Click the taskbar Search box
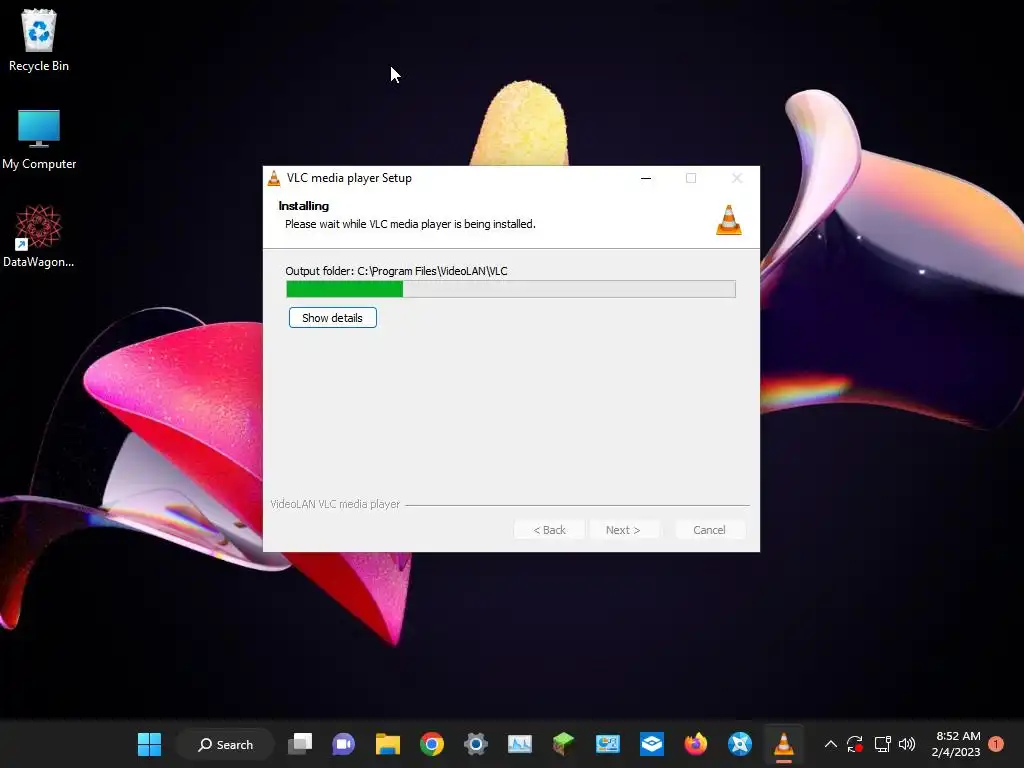 tap(225, 744)
